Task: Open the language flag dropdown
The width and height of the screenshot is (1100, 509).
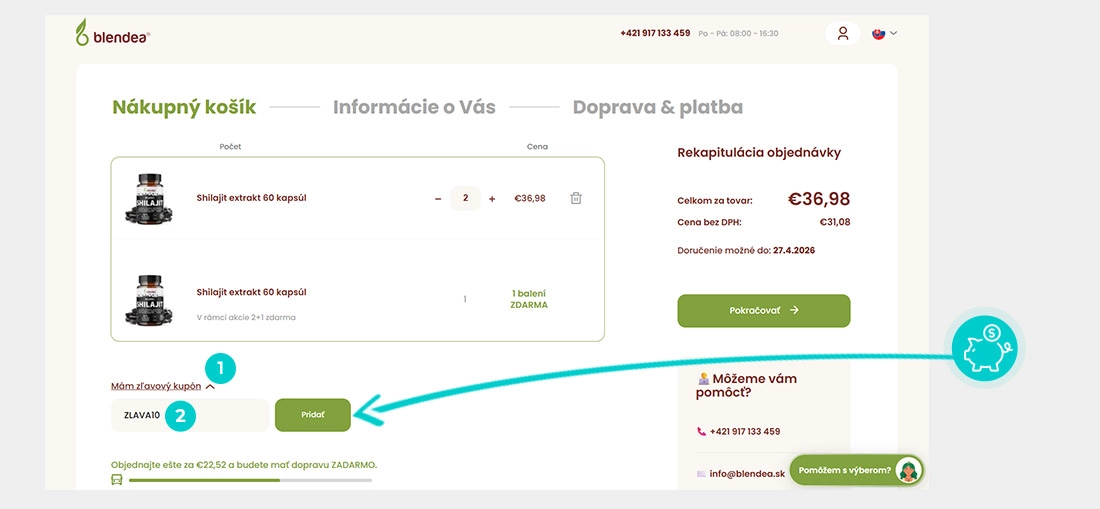Action: tap(885, 33)
